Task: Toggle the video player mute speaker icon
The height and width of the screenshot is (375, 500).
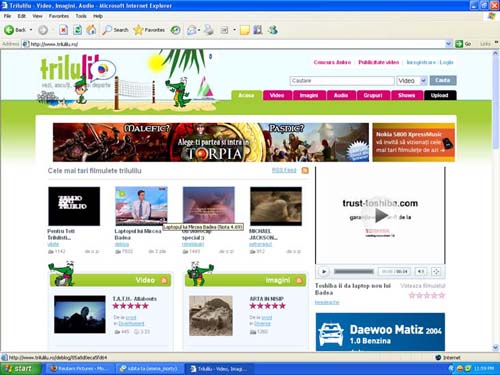Action: tap(421, 271)
